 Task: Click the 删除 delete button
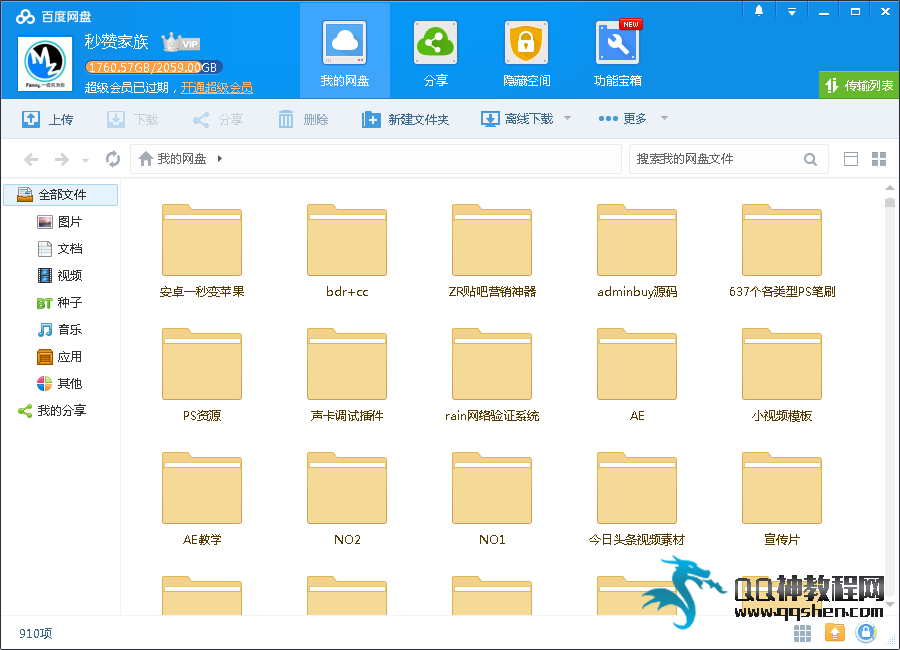click(x=303, y=119)
